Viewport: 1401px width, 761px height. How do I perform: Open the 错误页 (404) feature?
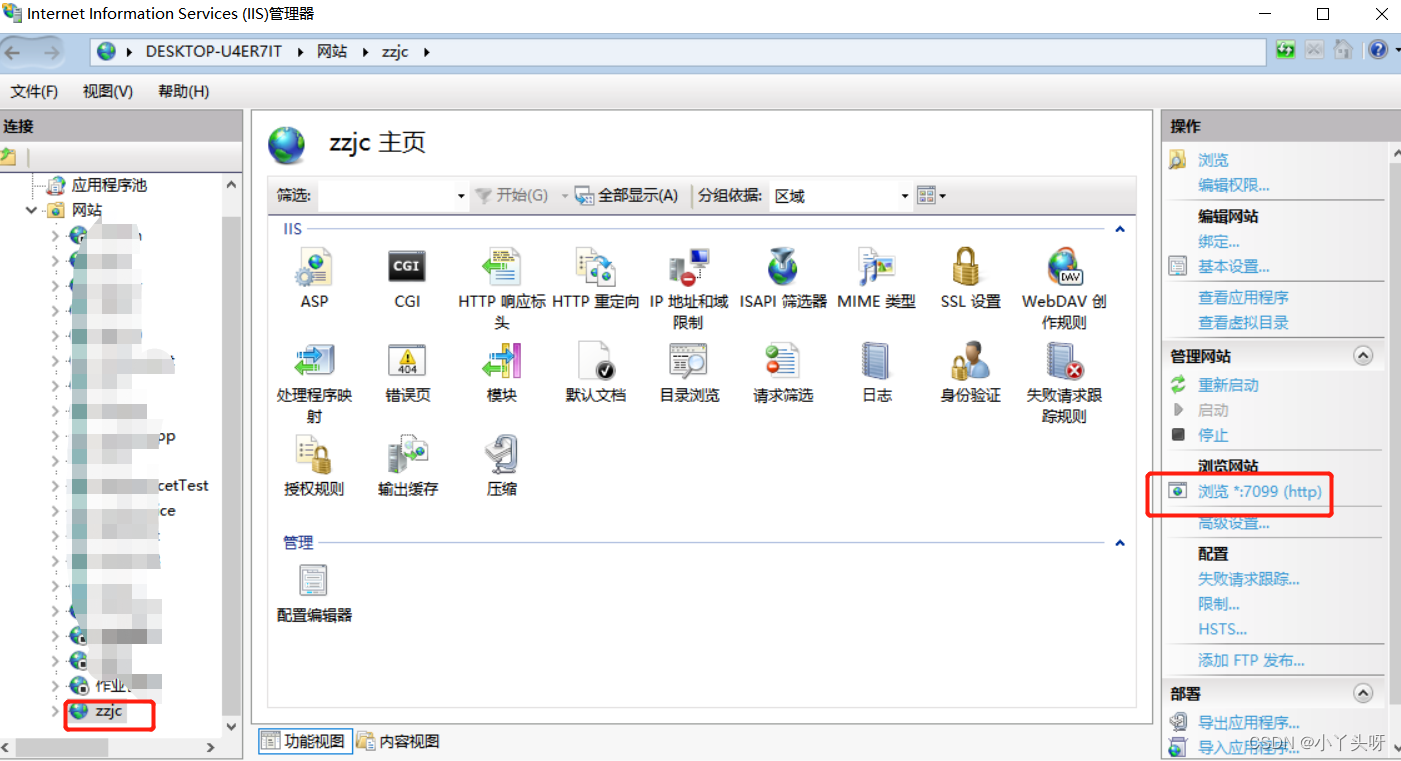pos(407,373)
